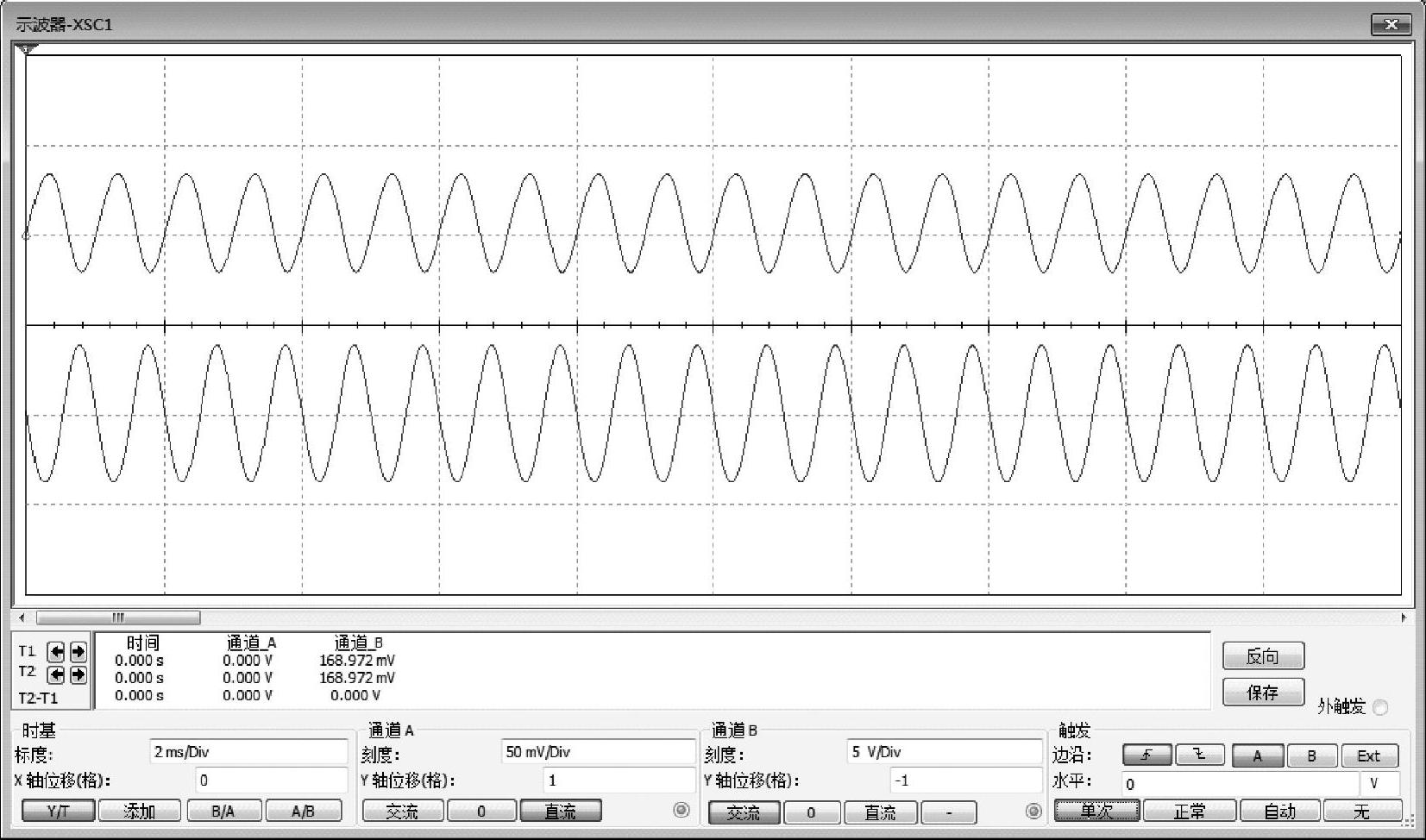Click the trigger level unit V box

tap(1379, 784)
